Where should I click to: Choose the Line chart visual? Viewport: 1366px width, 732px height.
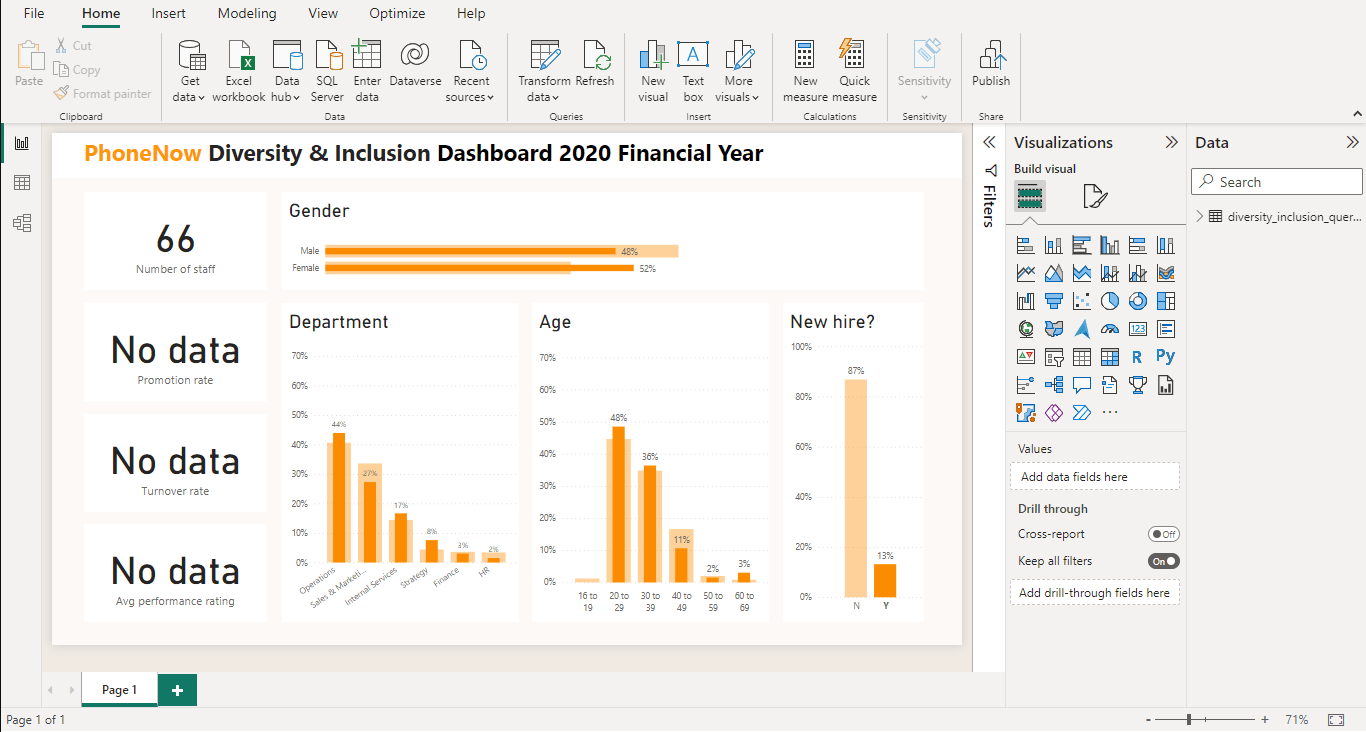coord(1026,273)
